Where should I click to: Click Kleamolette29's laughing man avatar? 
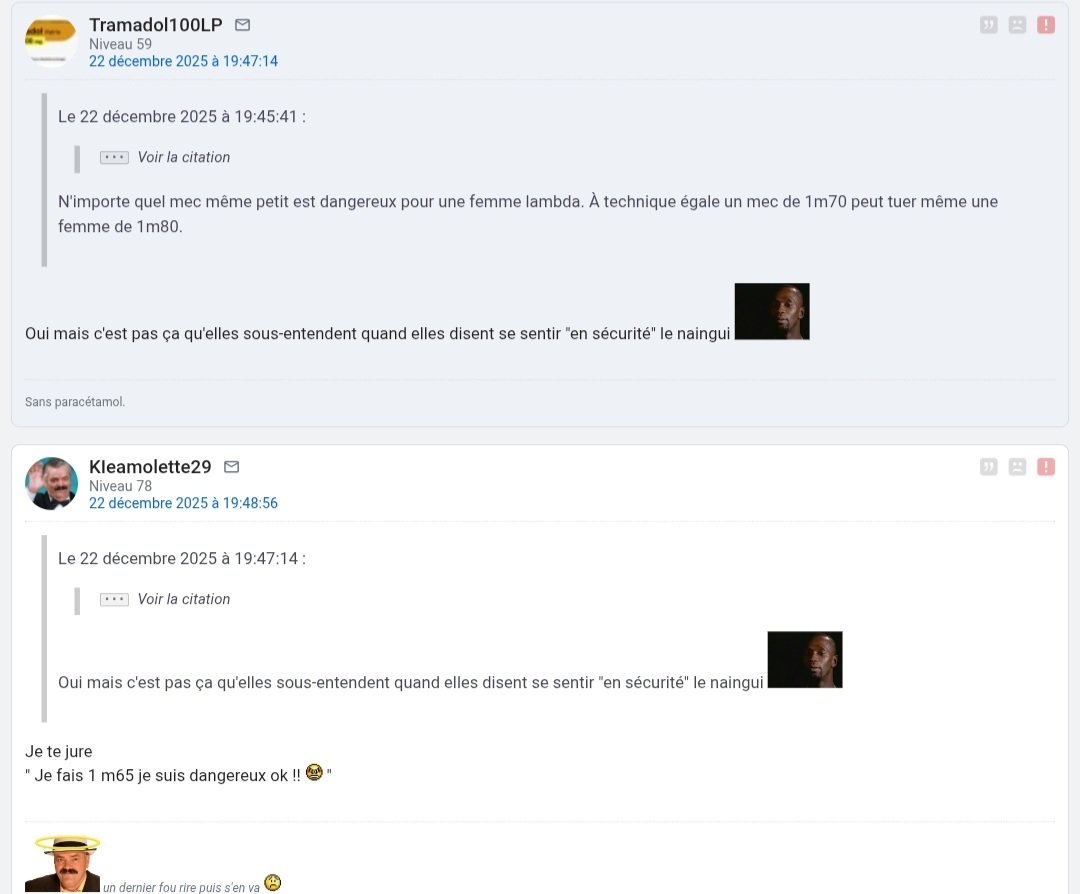pos(51,484)
